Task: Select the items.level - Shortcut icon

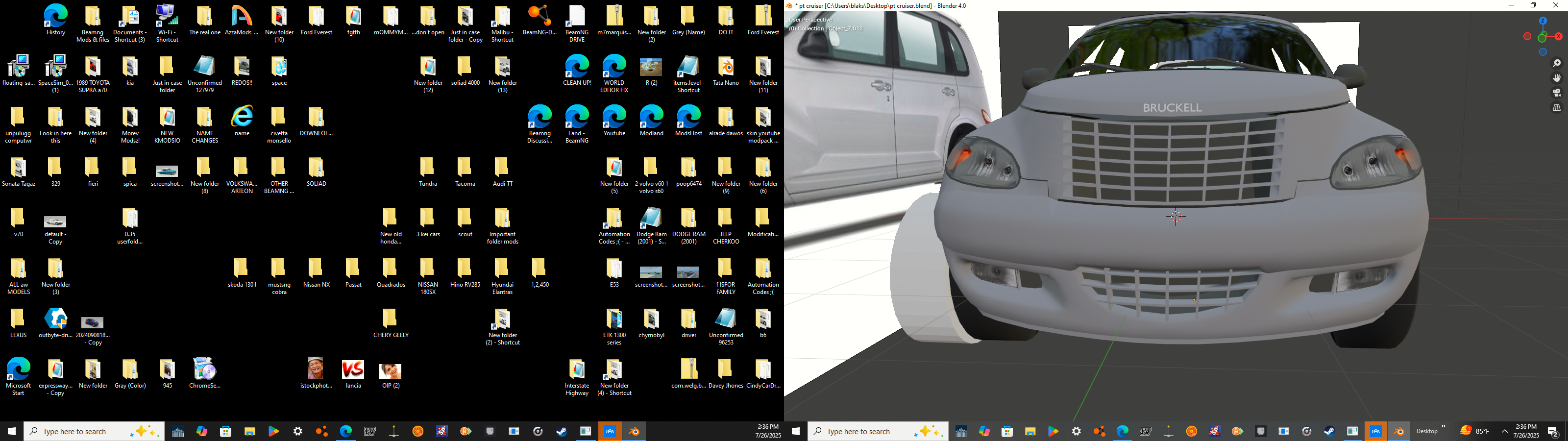Action: (688, 73)
